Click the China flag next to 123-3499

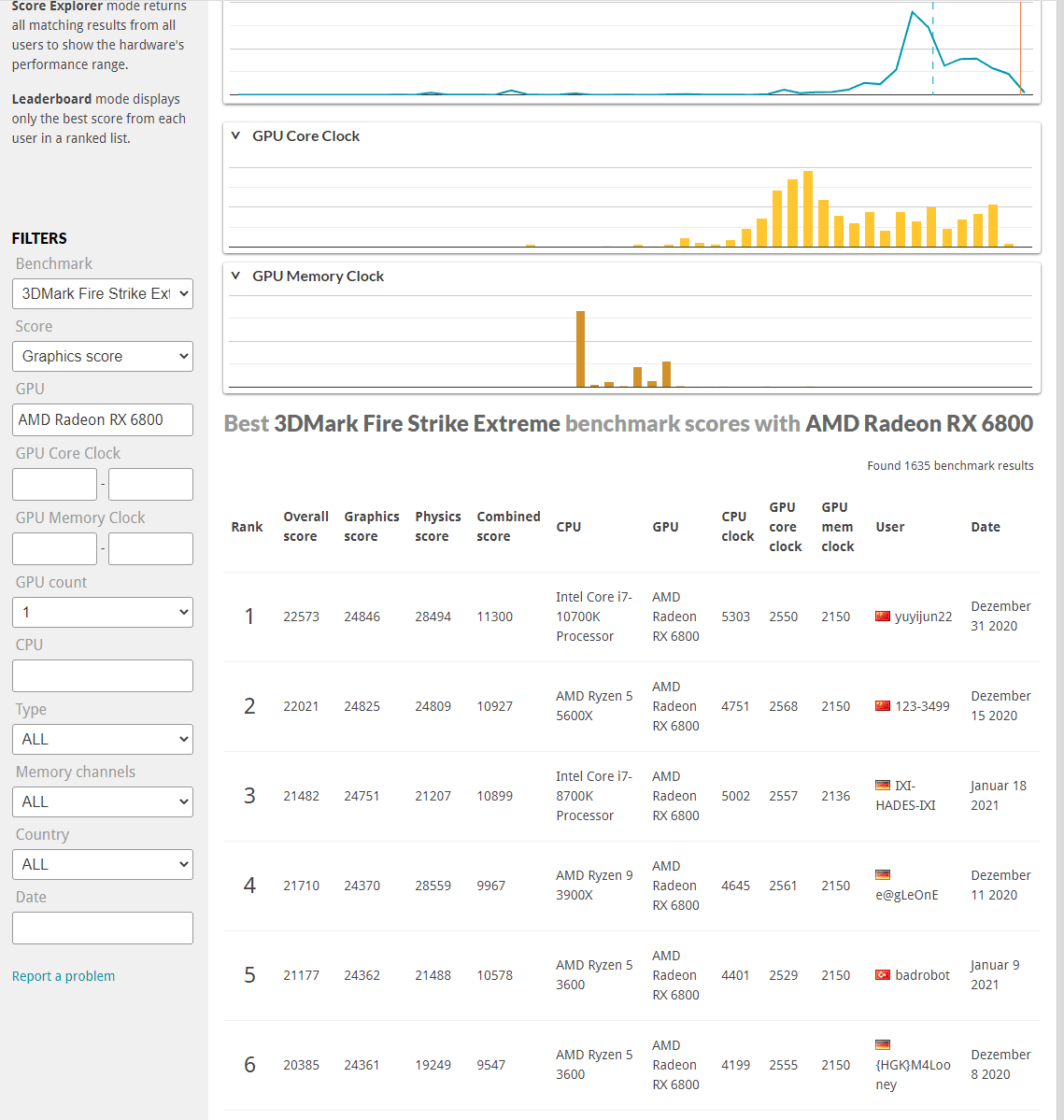883,705
